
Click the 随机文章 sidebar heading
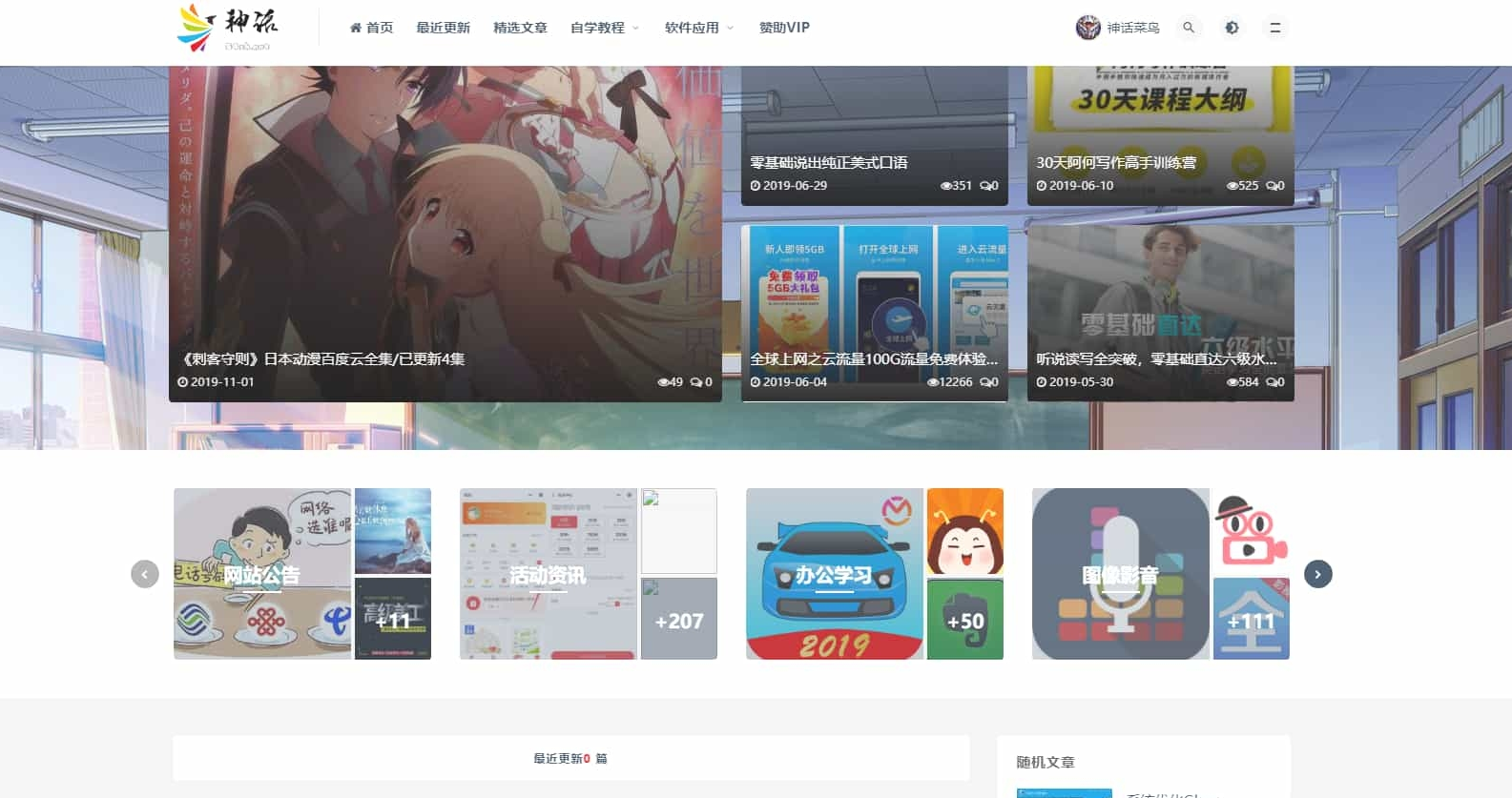pos(1046,762)
